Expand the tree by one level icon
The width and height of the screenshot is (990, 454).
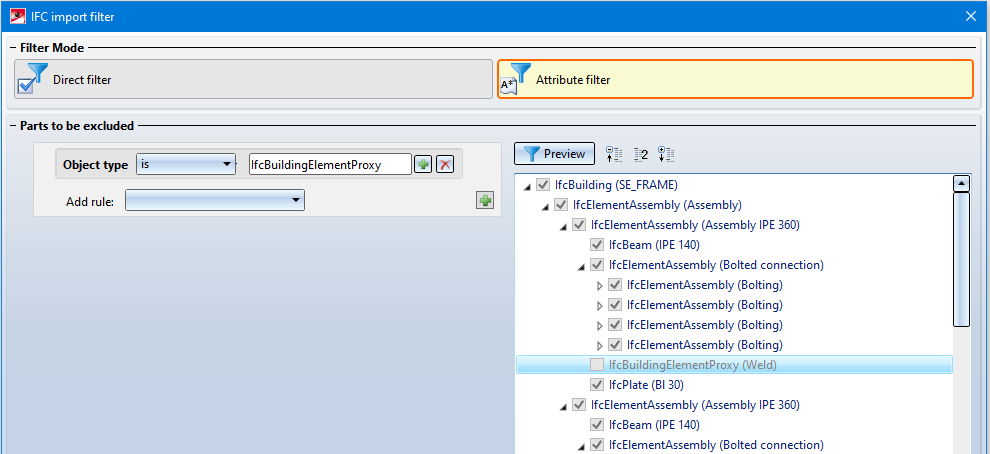(x=666, y=153)
